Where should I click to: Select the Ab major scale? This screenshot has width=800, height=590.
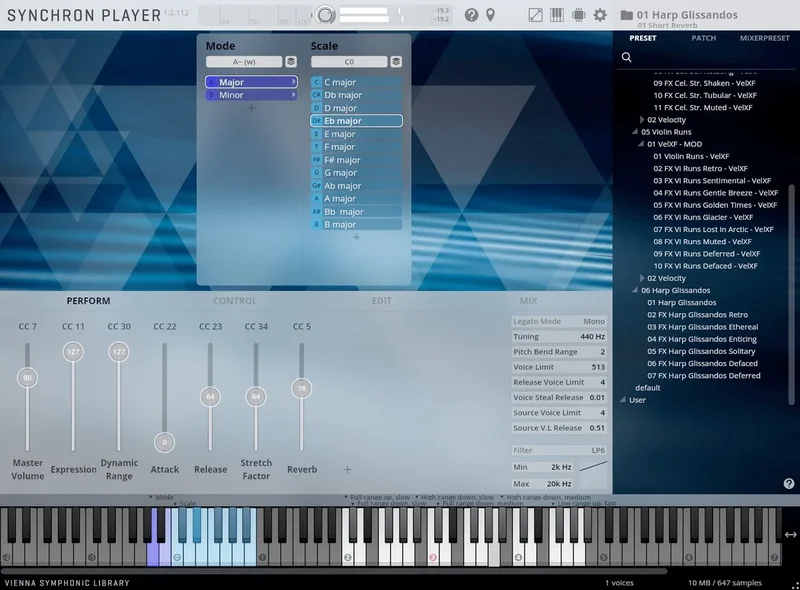point(357,186)
